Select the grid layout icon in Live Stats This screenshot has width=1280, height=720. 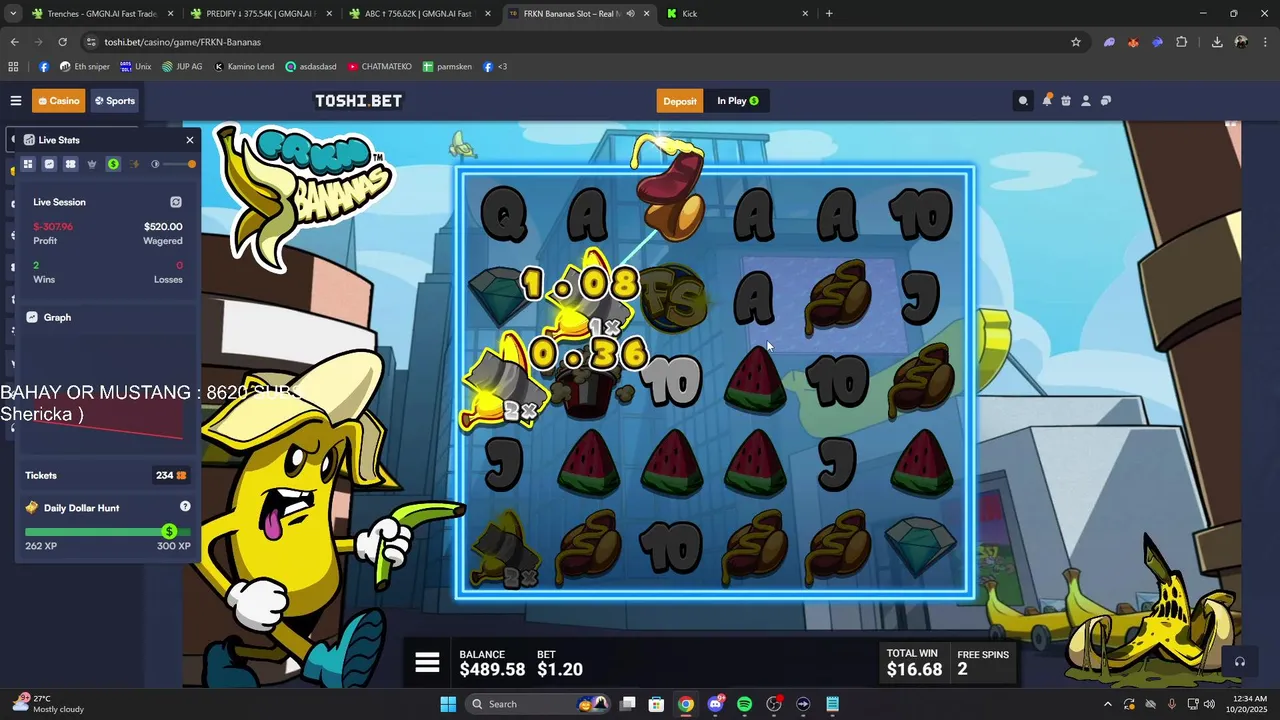click(28, 164)
